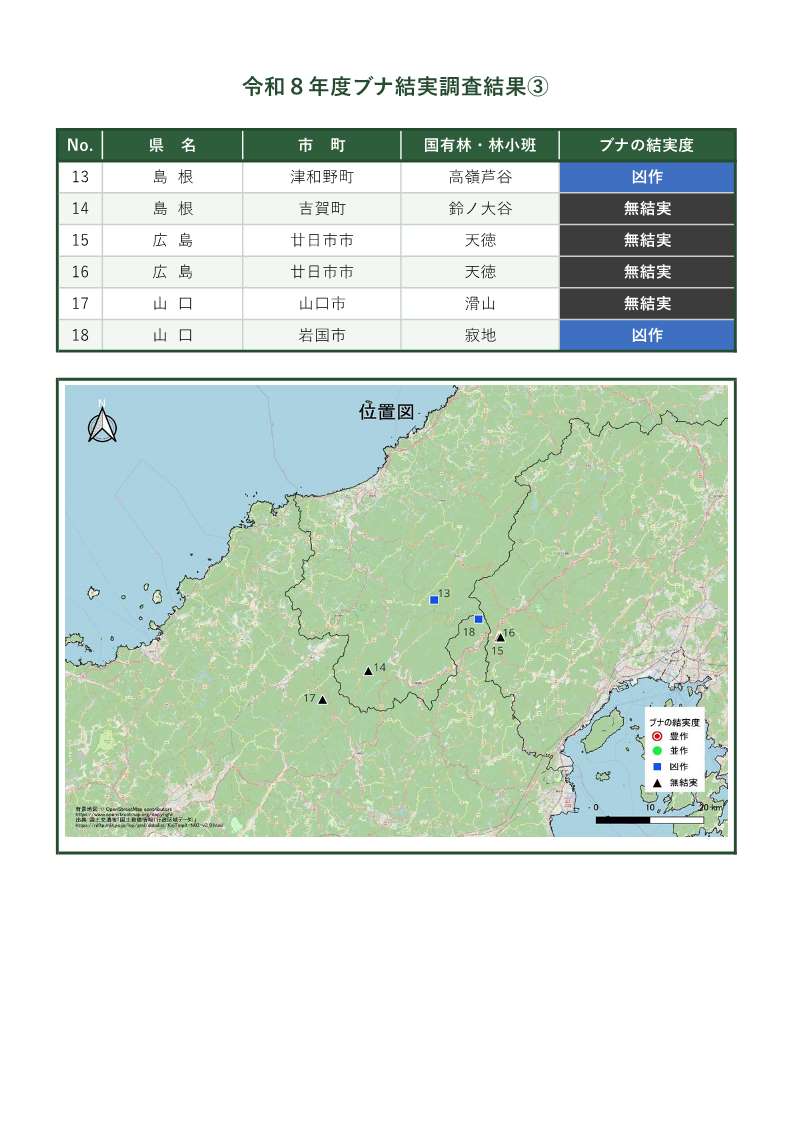Click 廿日市市 in row 16

(x=322, y=271)
